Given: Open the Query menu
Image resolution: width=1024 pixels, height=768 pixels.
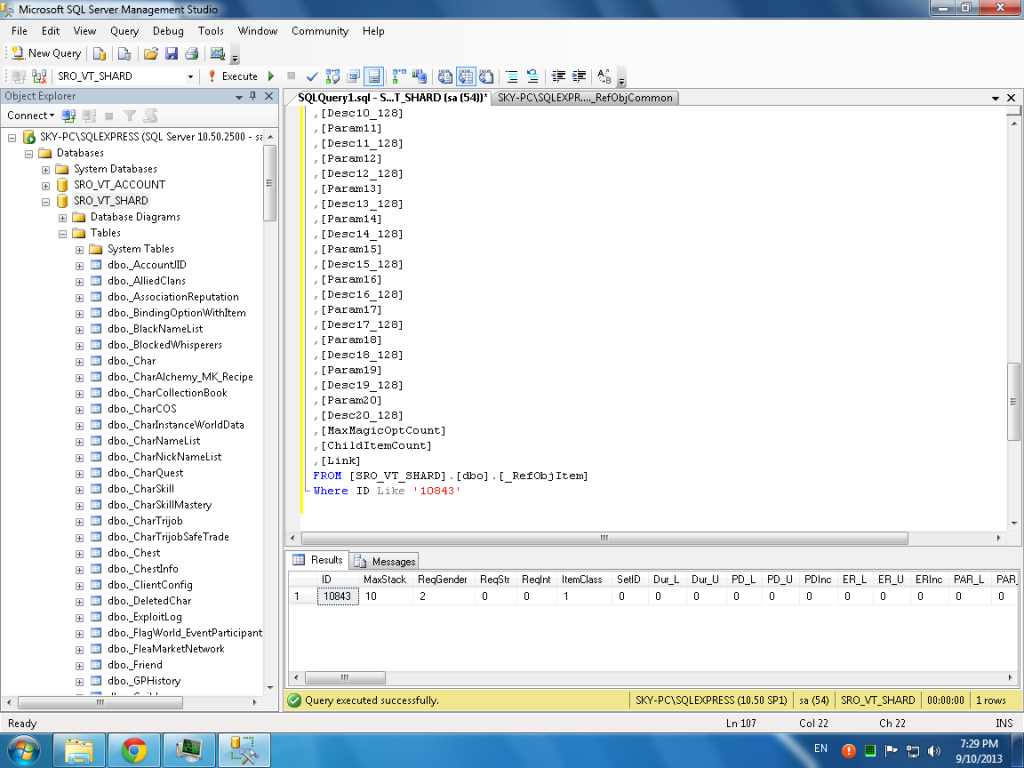Looking at the screenshot, I should [124, 31].
